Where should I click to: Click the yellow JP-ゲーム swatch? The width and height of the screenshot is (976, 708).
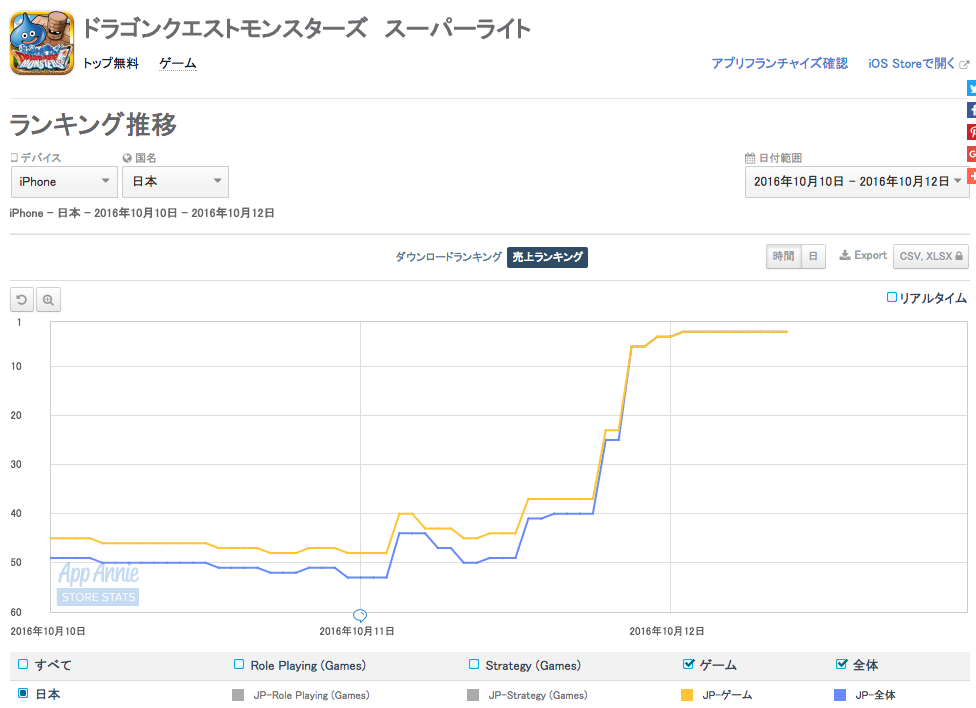(687, 695)
